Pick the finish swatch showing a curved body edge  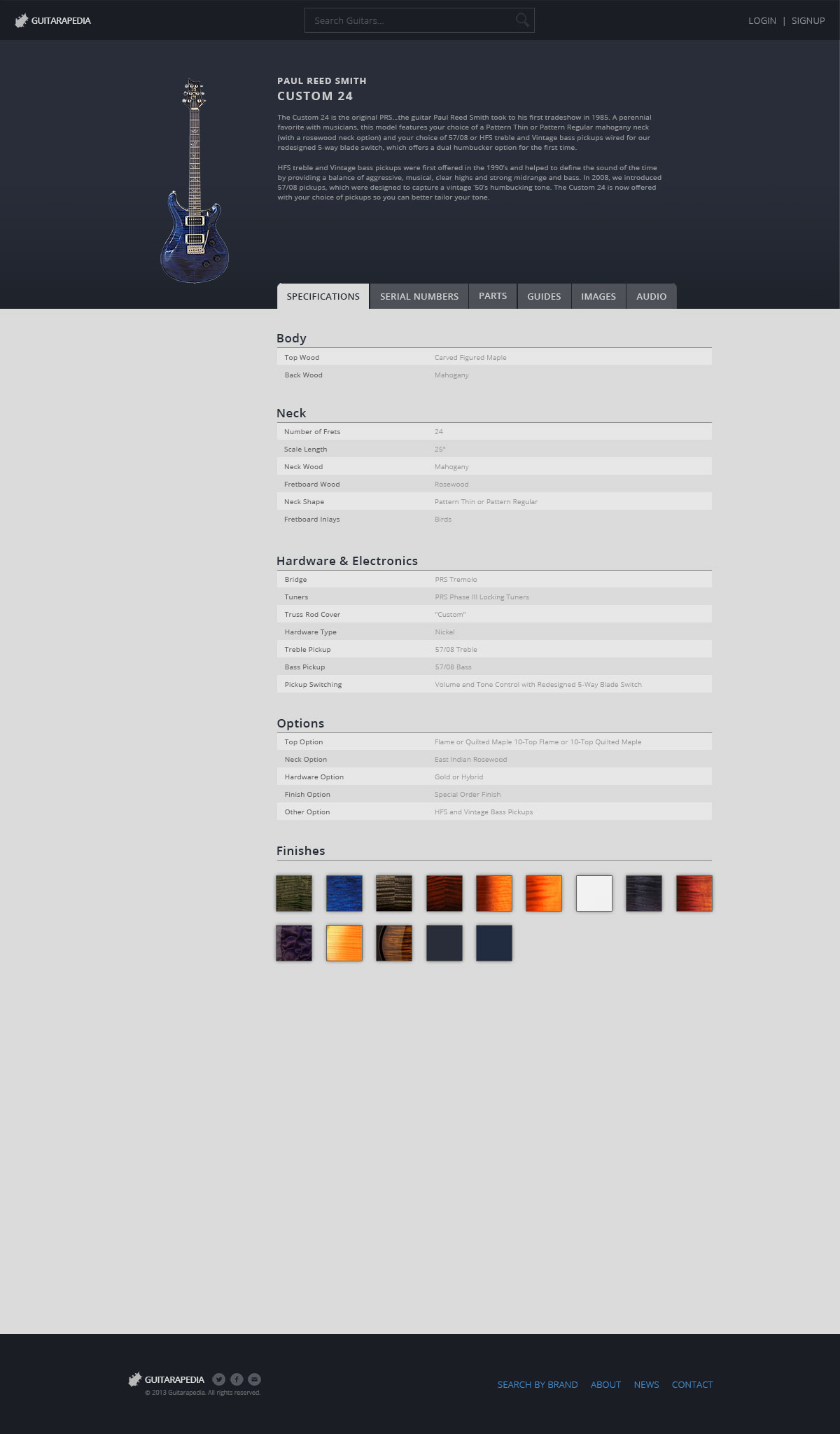[394, 943]
